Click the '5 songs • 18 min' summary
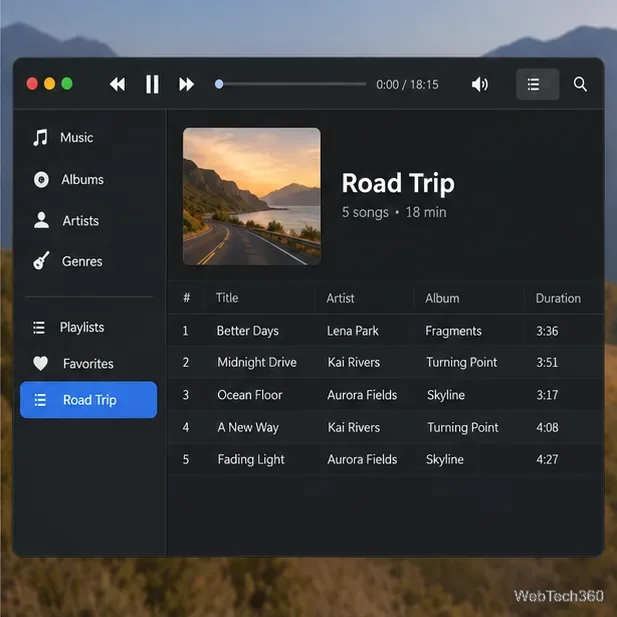The height and width of the screenshot is (617, 617). pyautogui.click(x=394, y=212)
